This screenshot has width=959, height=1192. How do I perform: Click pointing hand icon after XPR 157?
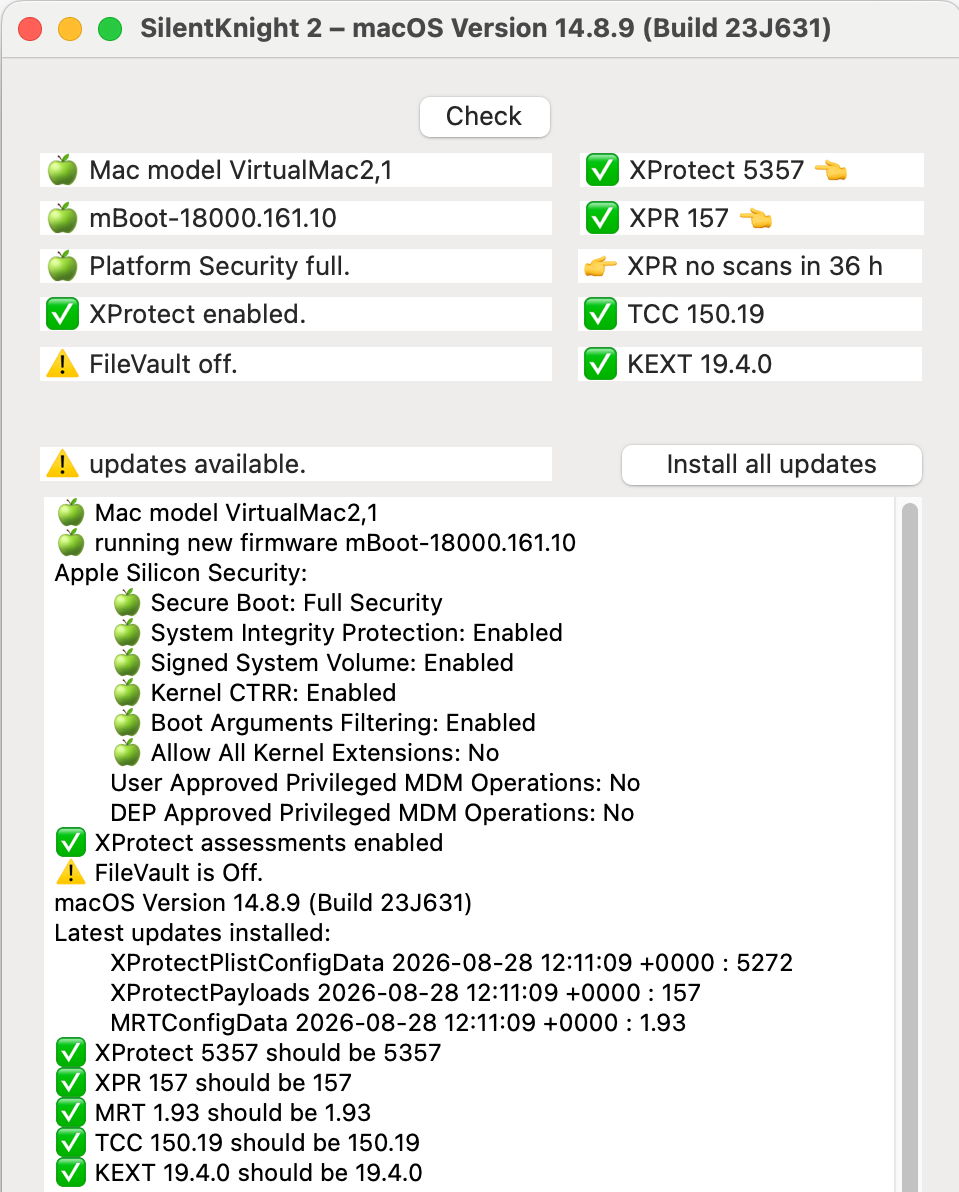pos(756,219)
